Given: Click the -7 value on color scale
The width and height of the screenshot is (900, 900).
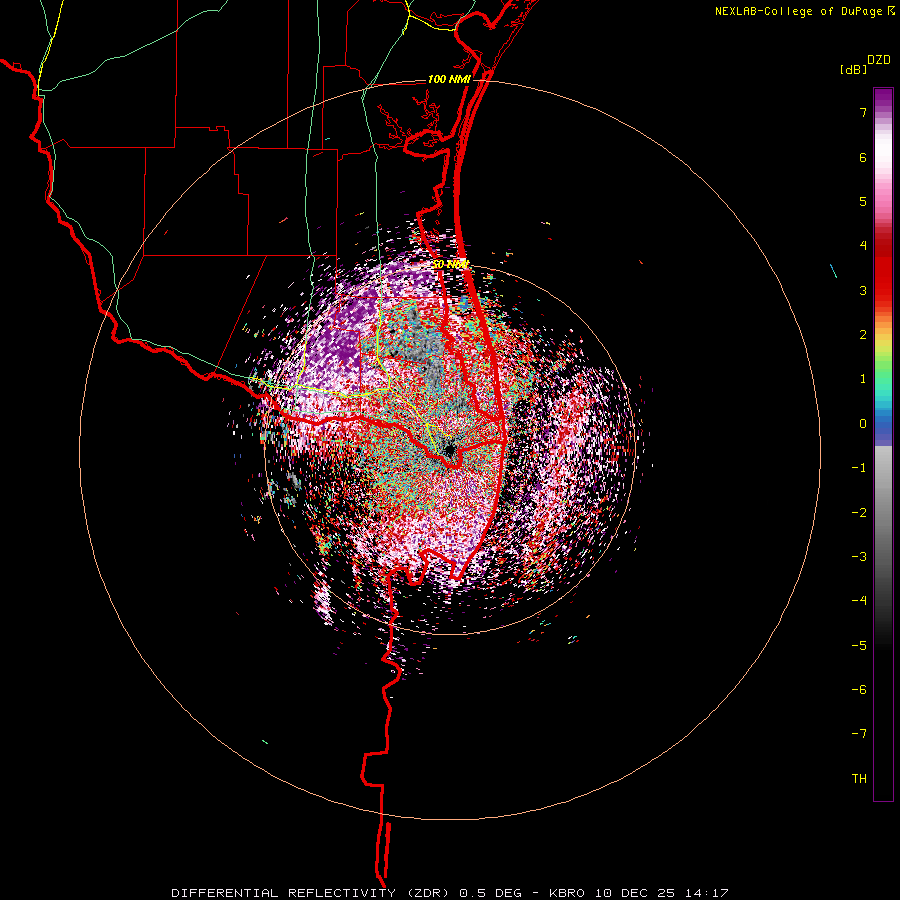Looking at the screenshot, I should tap(859, 734).
